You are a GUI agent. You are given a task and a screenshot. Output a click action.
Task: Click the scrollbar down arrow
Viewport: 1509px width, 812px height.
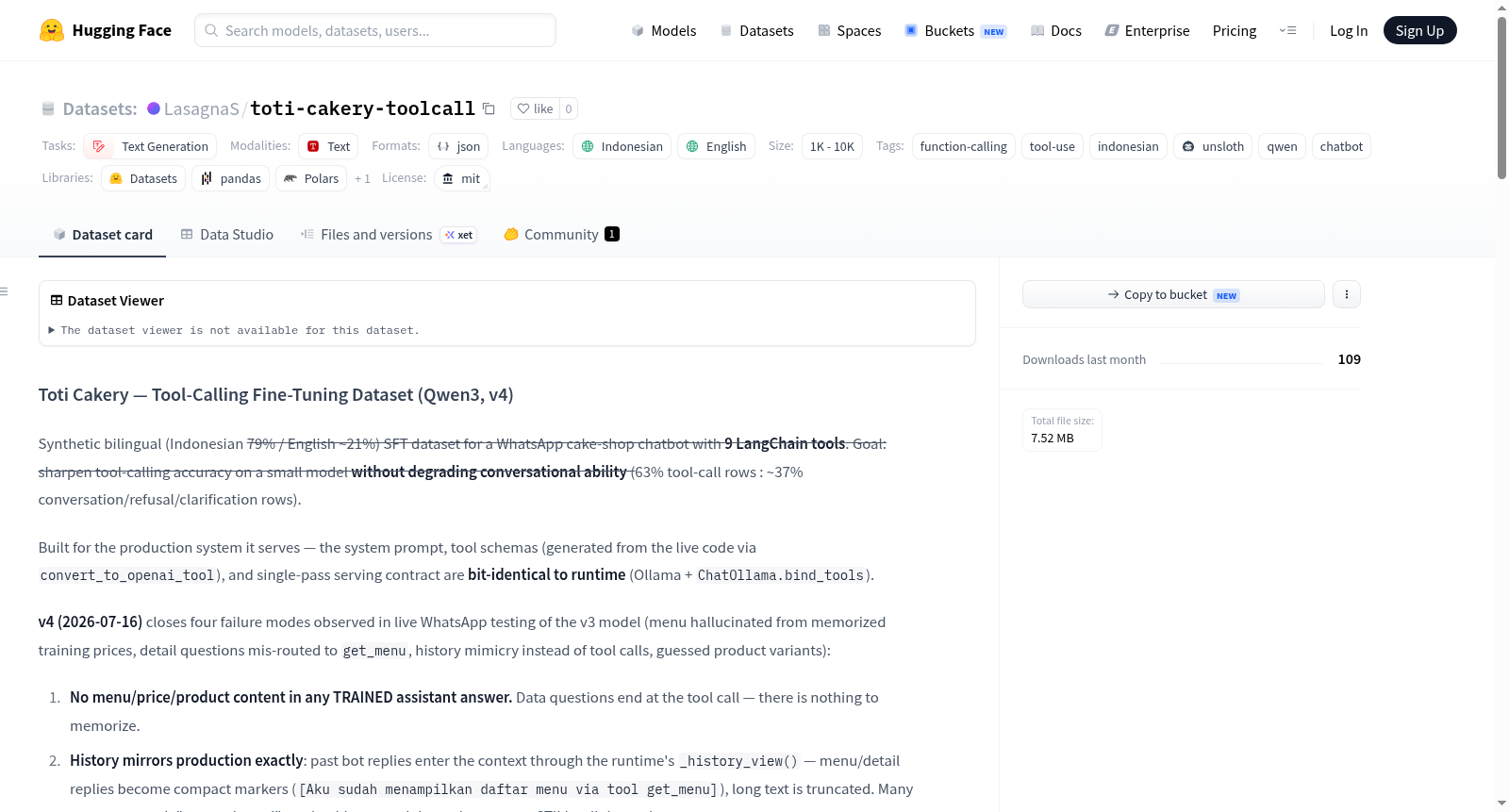tap(1501, 804)
